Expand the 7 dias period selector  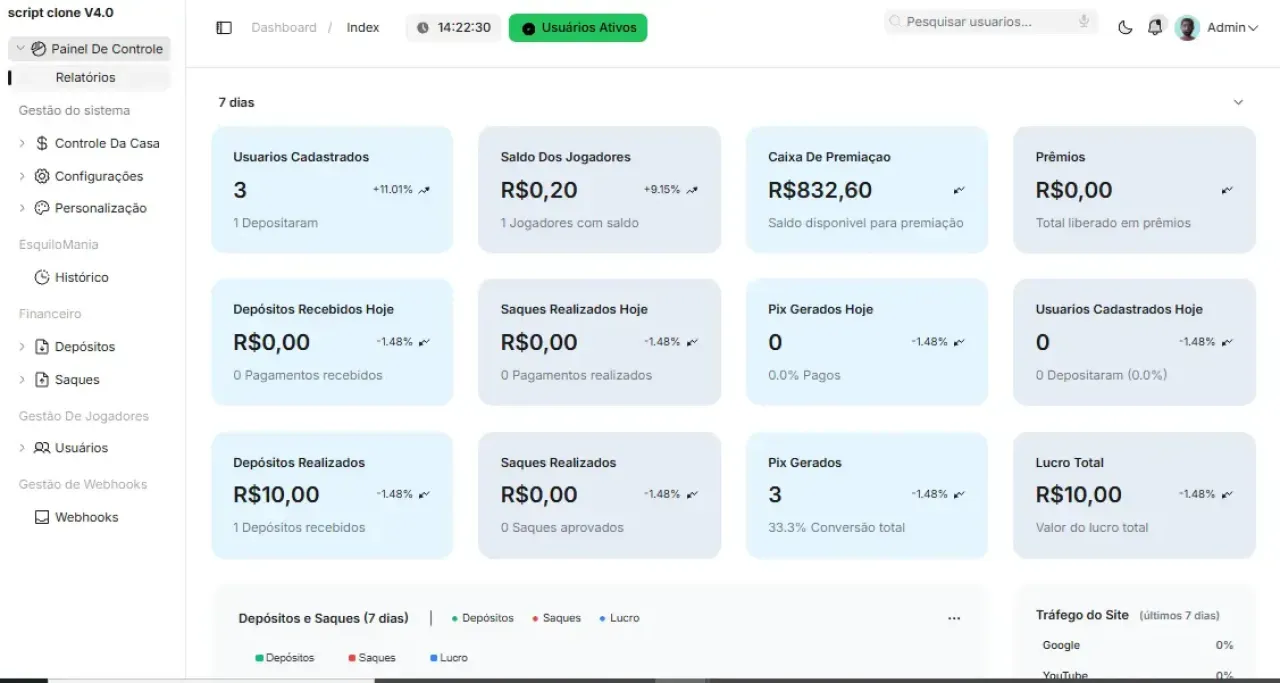coord(1238,101)
